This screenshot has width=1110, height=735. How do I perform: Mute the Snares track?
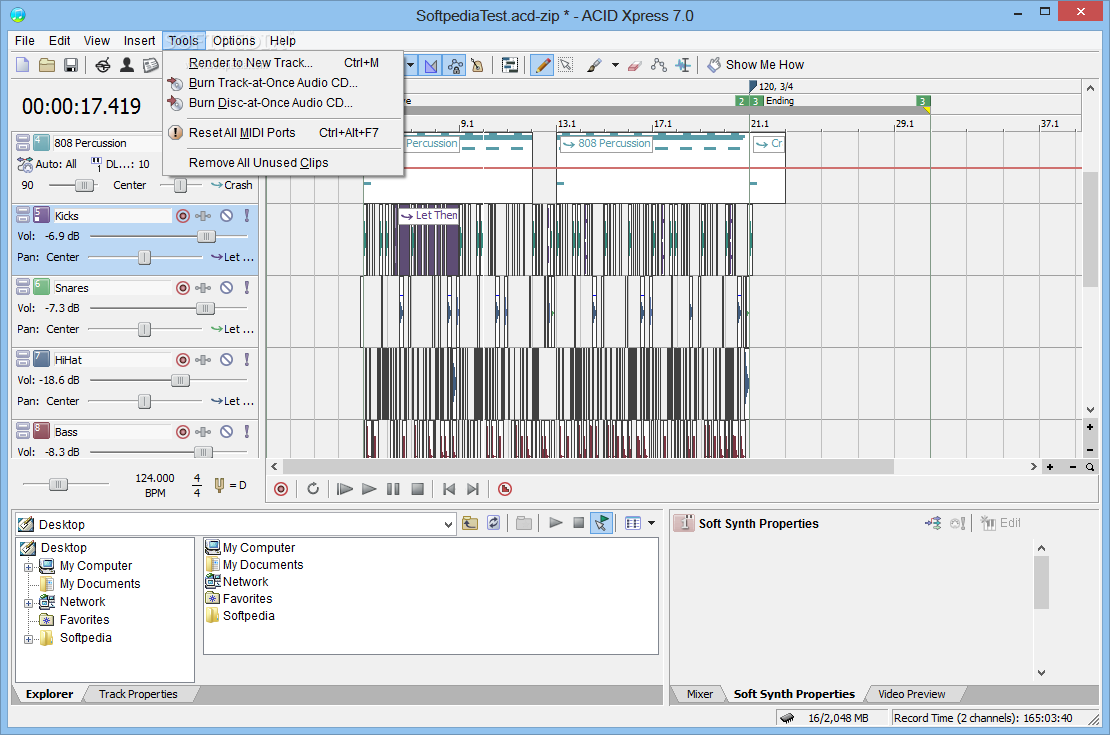point(227,287)
